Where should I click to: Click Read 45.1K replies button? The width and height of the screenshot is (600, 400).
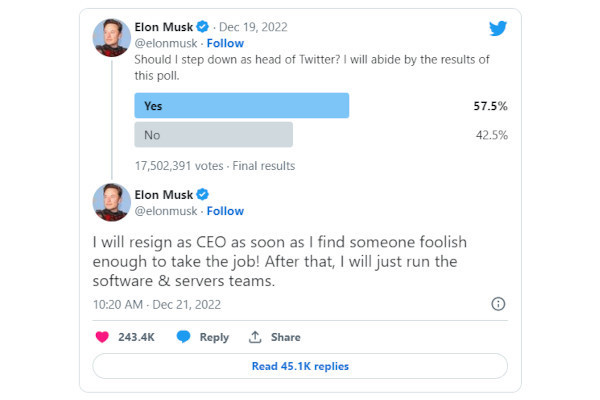[x=300, y=366]
